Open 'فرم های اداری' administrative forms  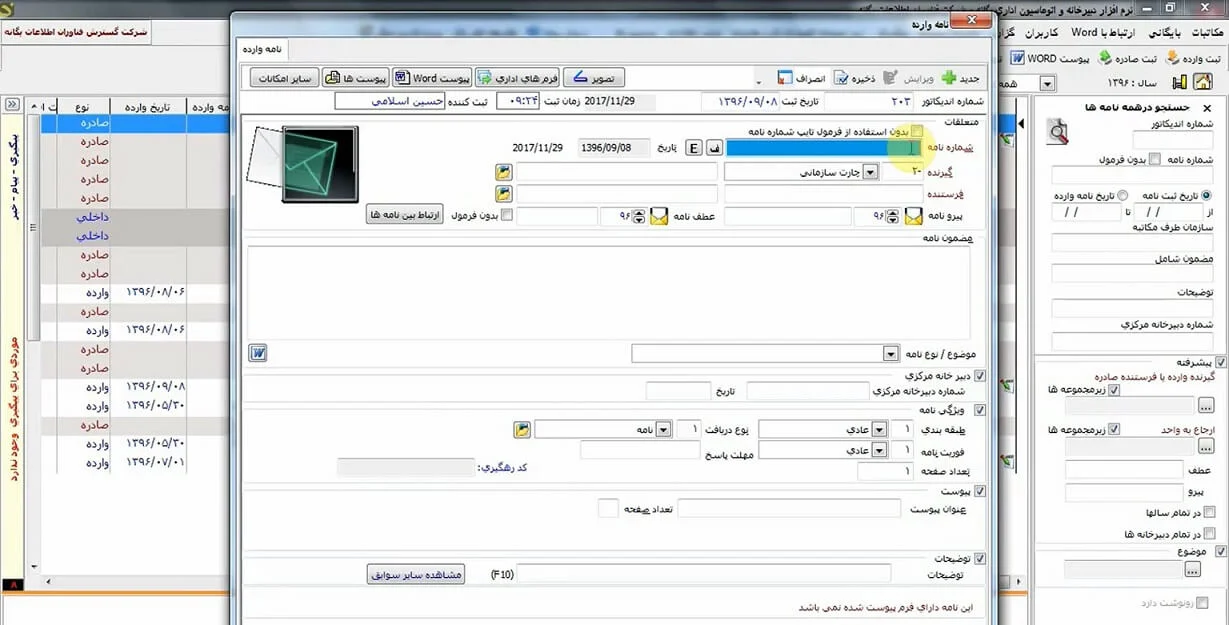[516, 77]
